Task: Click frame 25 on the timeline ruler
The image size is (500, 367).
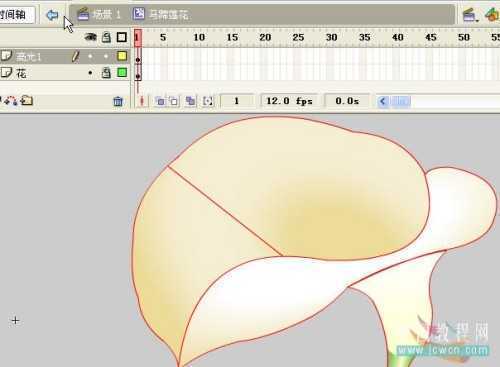Action: pos(298,37)
